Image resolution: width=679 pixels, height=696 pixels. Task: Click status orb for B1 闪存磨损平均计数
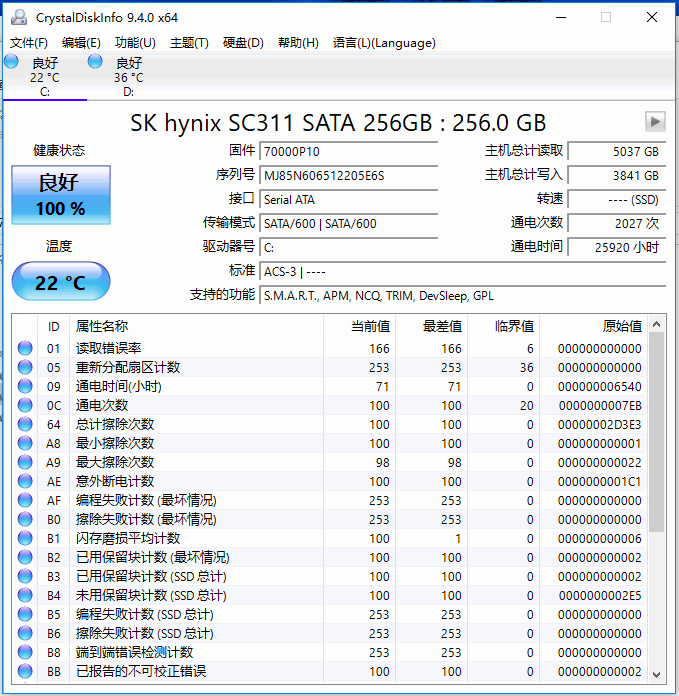(25, 538)
